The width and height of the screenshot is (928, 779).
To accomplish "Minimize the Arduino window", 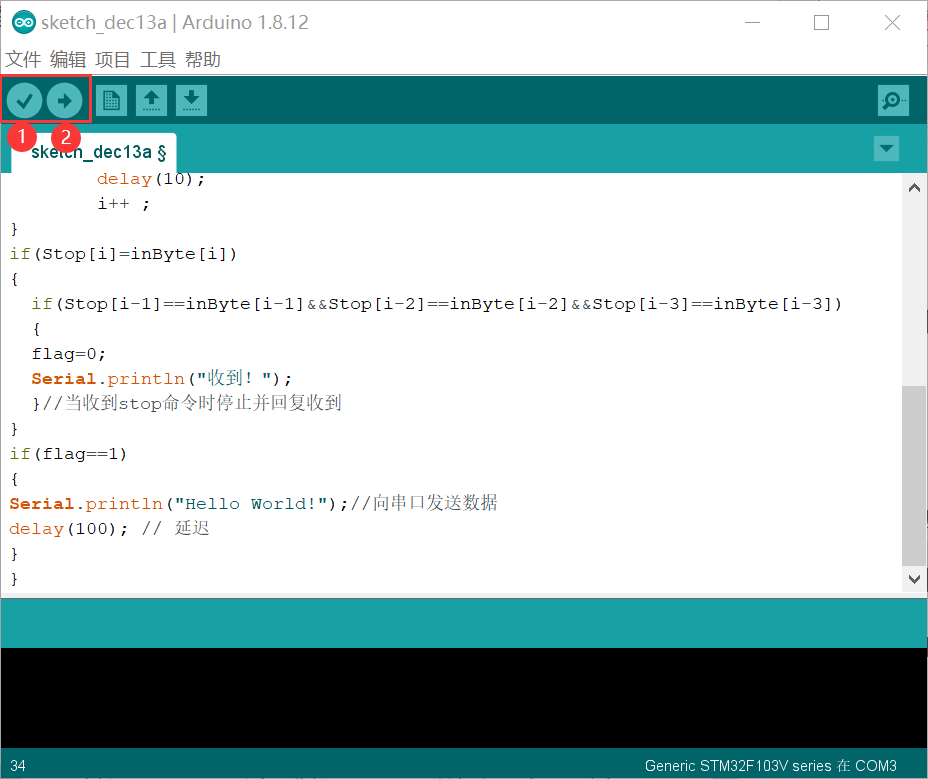I will coord(752,22).
